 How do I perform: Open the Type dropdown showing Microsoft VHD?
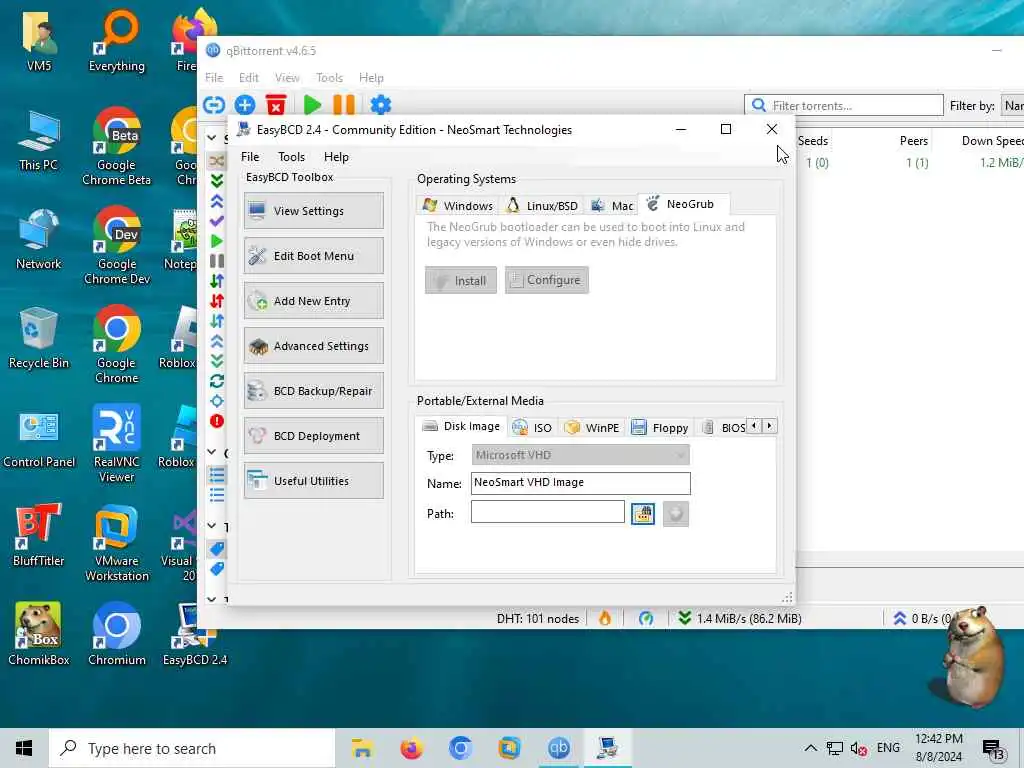tap(581, 455)
